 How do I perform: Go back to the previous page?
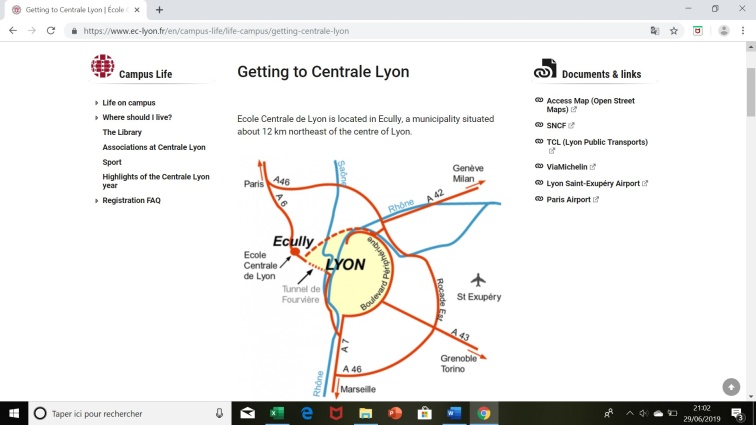[13, 31]
